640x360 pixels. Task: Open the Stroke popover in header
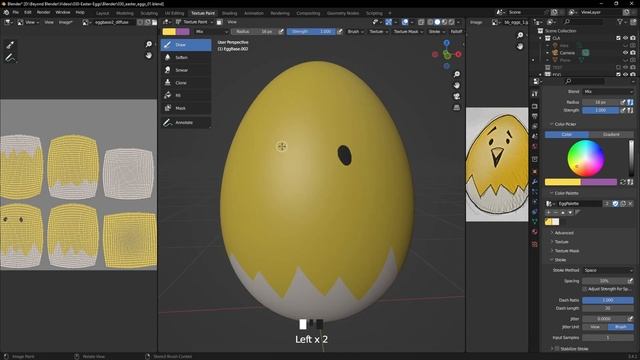click(436, 31)
